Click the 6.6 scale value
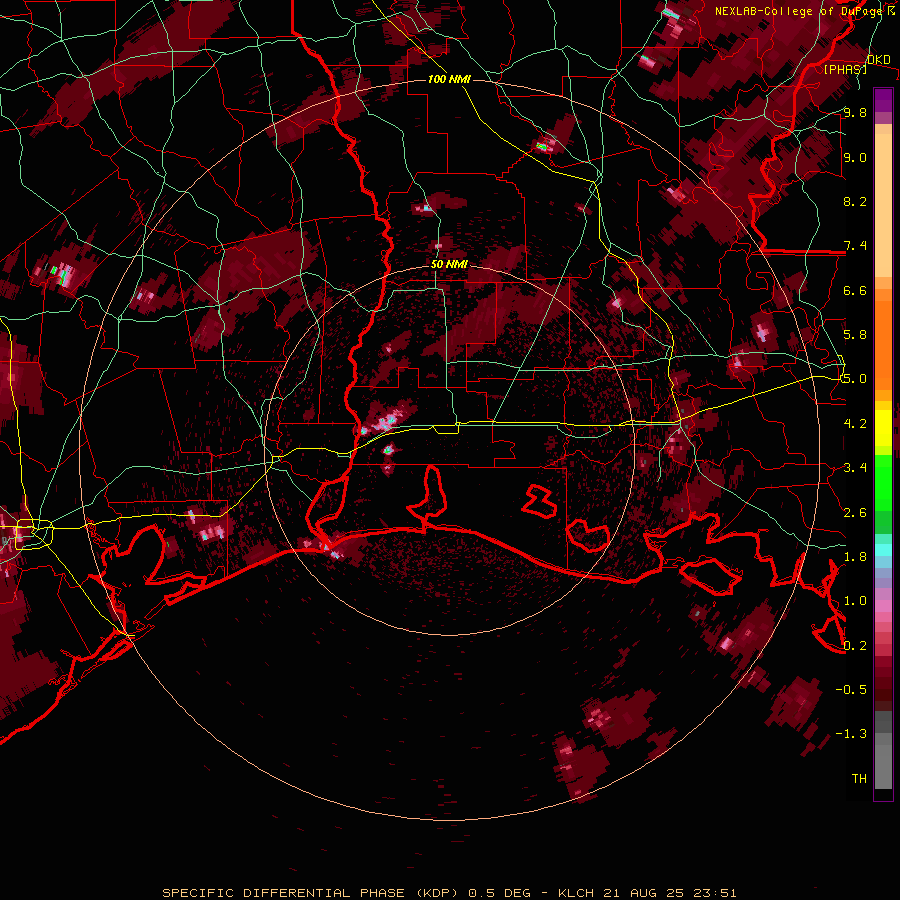900x900 pixels. click(x=855, y=290)
